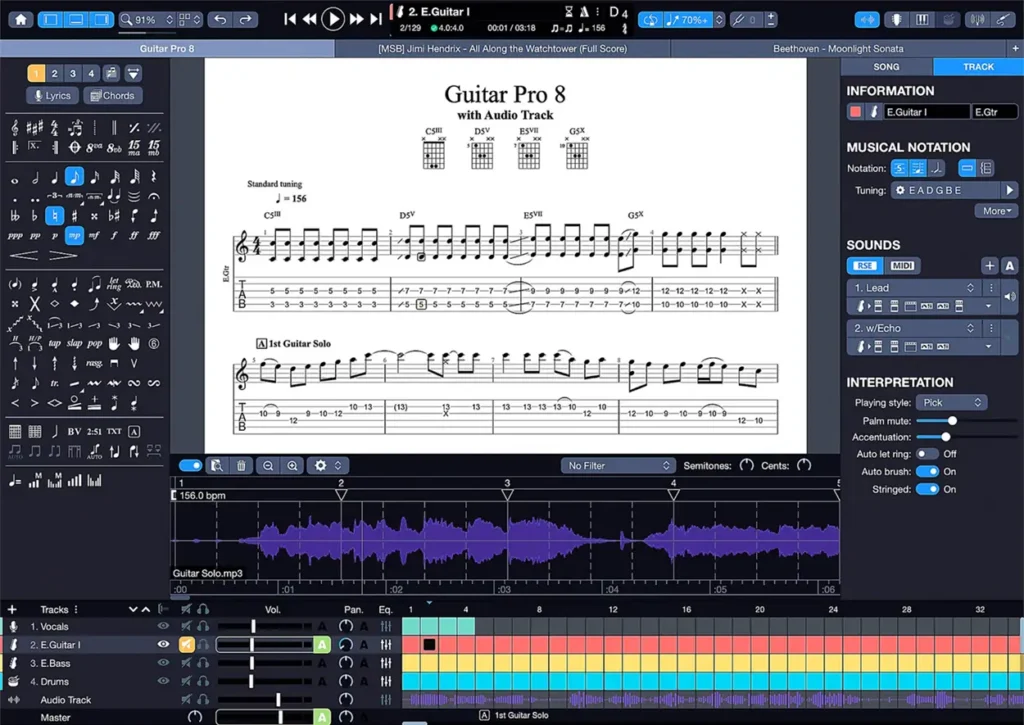The height and width of the screenshot is (725, 1024).
Task: Apply the slap technique symbol
Action: [74, 344]
